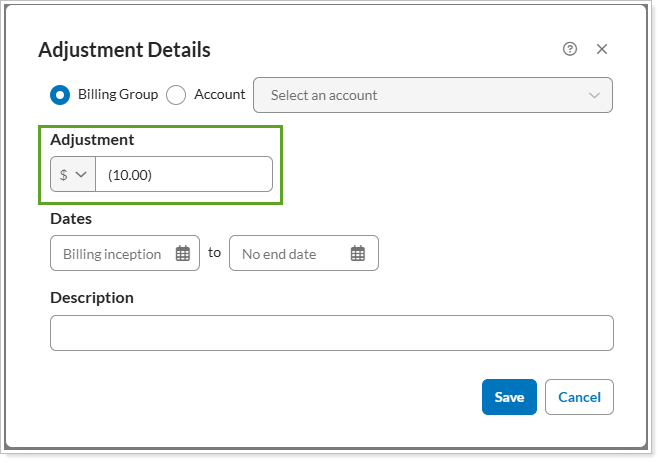Expand the account dropdown chevron arrow
Screen dimensions: 661x463
pyautogui.click(x=595, y=96)
